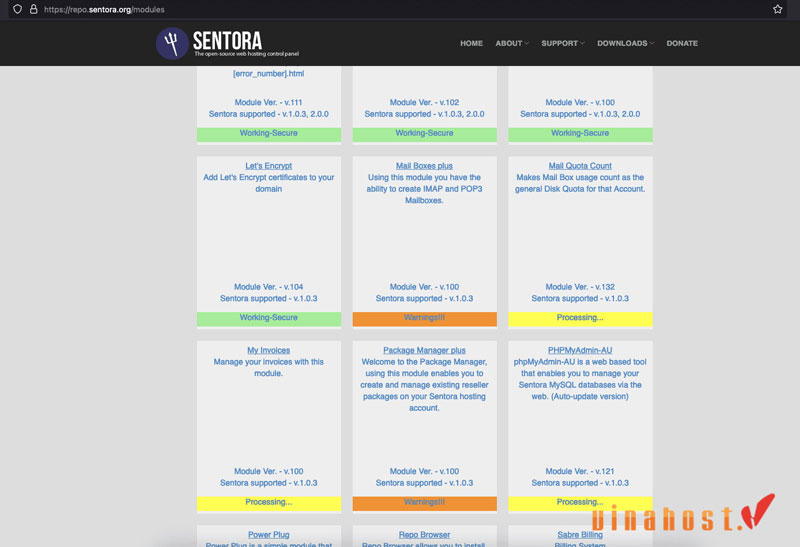Click "Sentora supported - v.1.0.3" under Let's Encrypt

[268, 299]
